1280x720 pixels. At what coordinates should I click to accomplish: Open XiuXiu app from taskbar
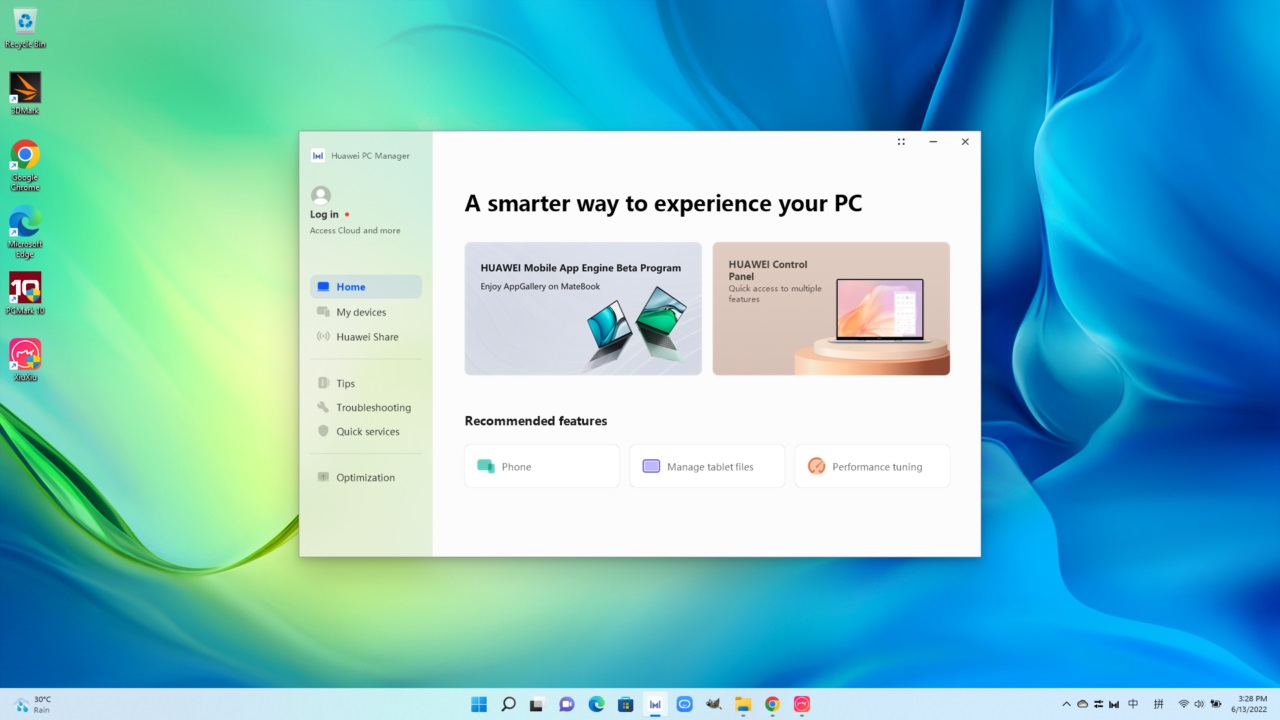coord(801,704)
